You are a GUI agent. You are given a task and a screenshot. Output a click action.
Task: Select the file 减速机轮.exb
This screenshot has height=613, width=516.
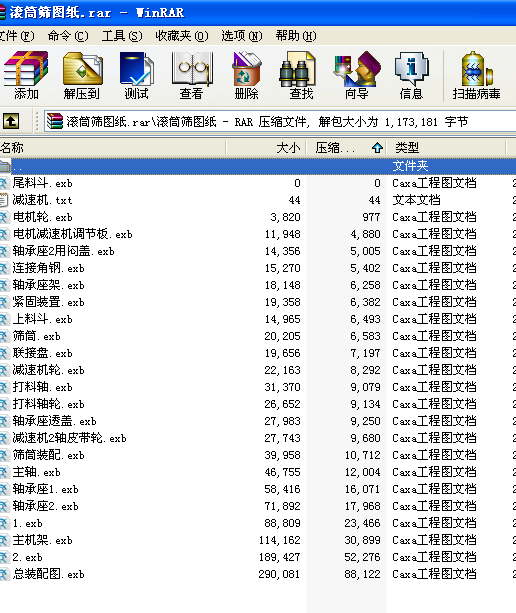point(48,370)
